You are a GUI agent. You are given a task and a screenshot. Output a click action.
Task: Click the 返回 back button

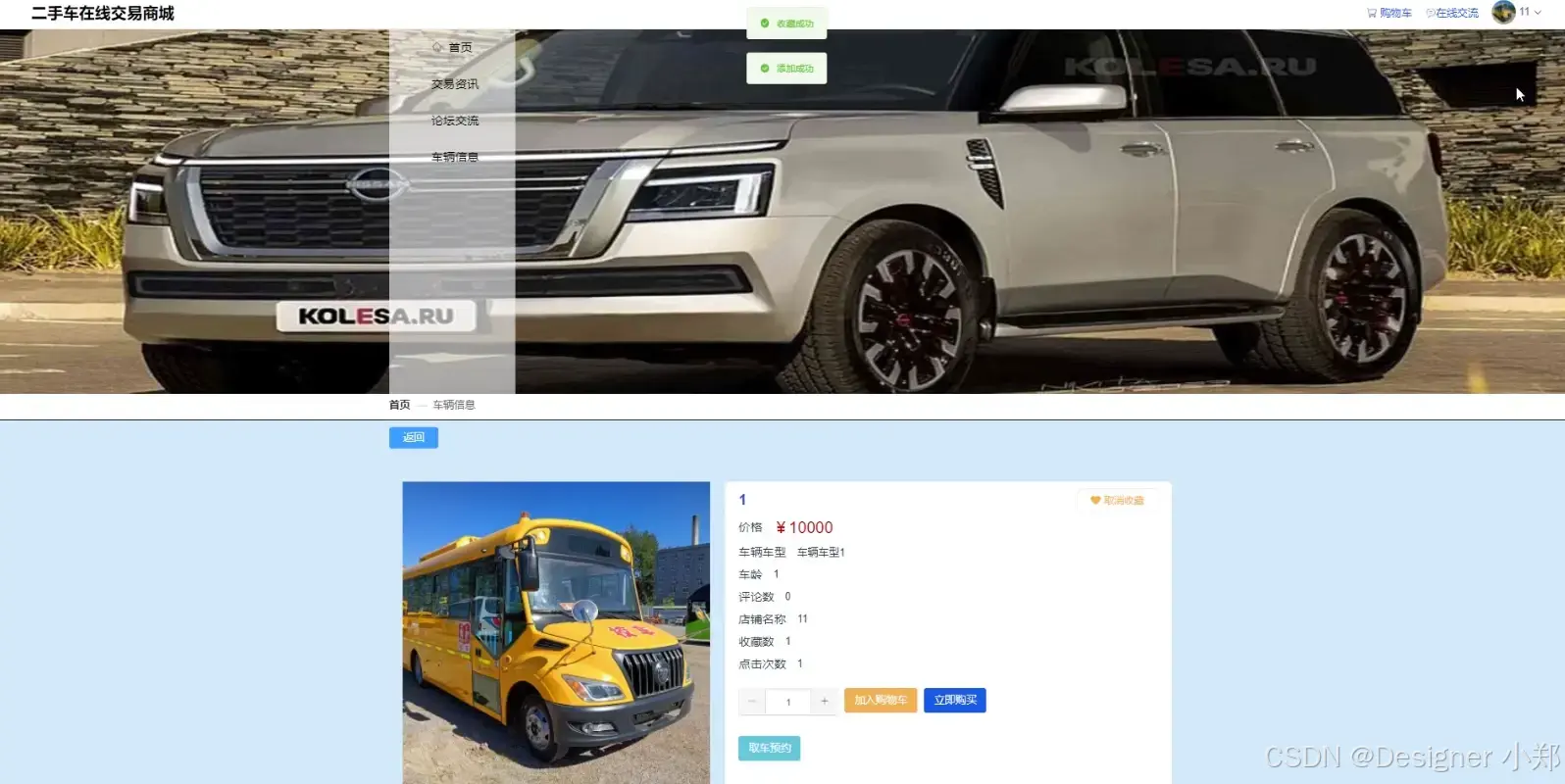pos(414,438)
